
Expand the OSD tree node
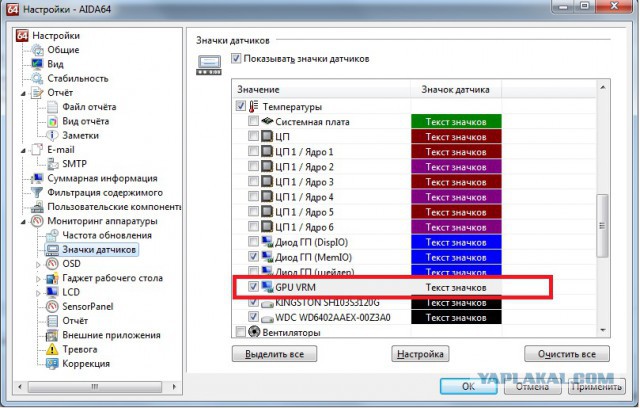click(38, 264)
